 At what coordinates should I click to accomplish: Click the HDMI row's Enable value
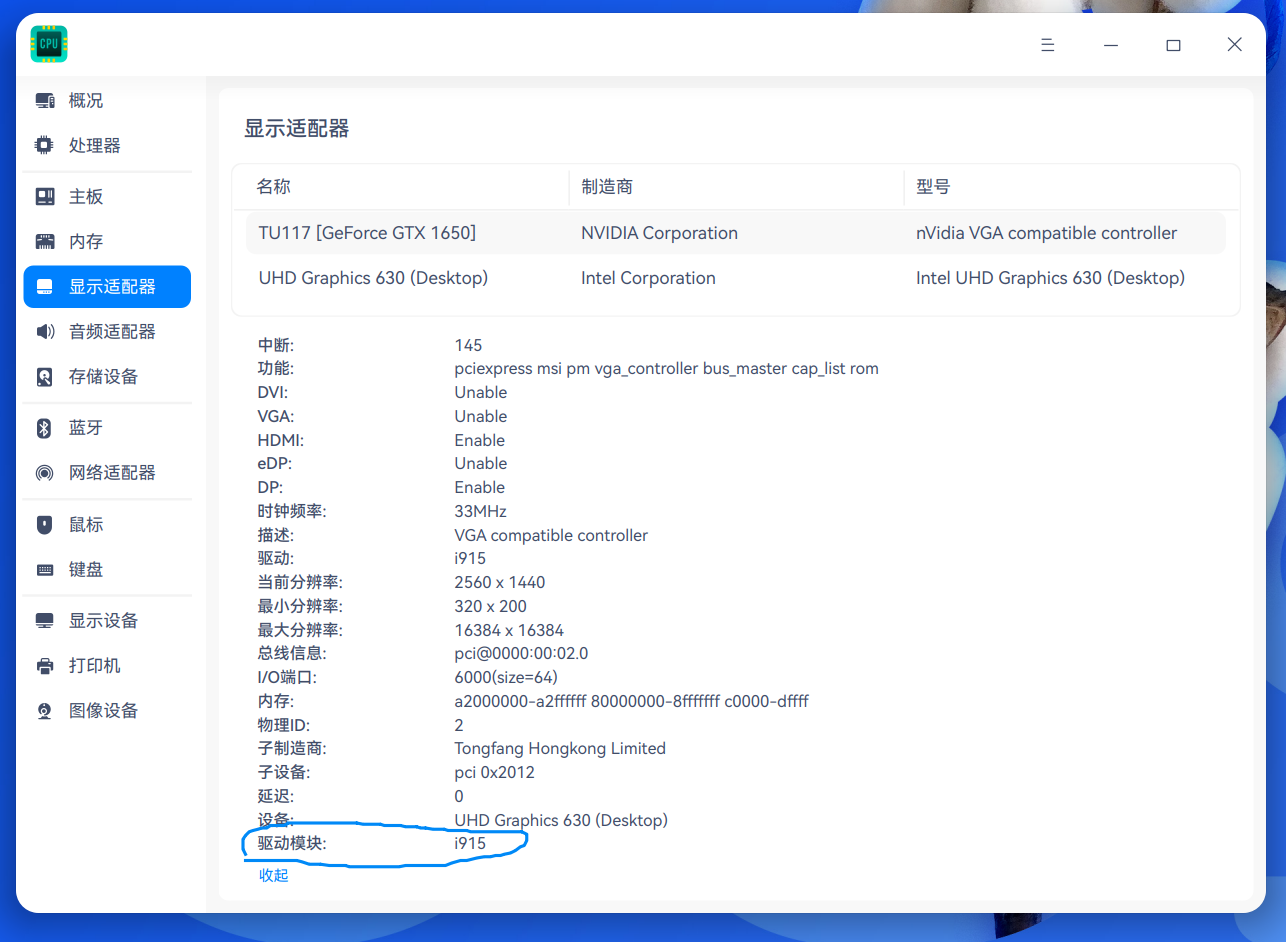tap(480, 440)
